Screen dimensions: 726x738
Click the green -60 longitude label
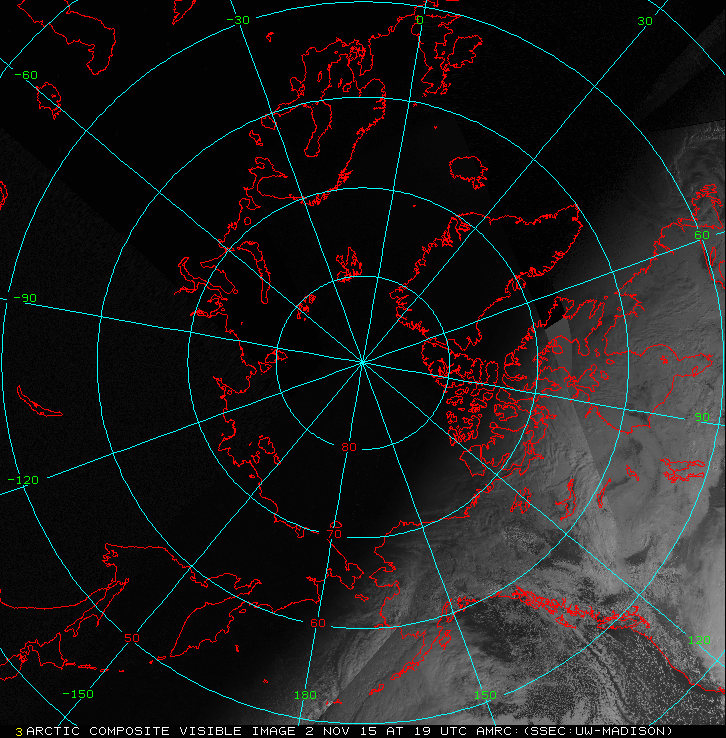coord(26,75)
